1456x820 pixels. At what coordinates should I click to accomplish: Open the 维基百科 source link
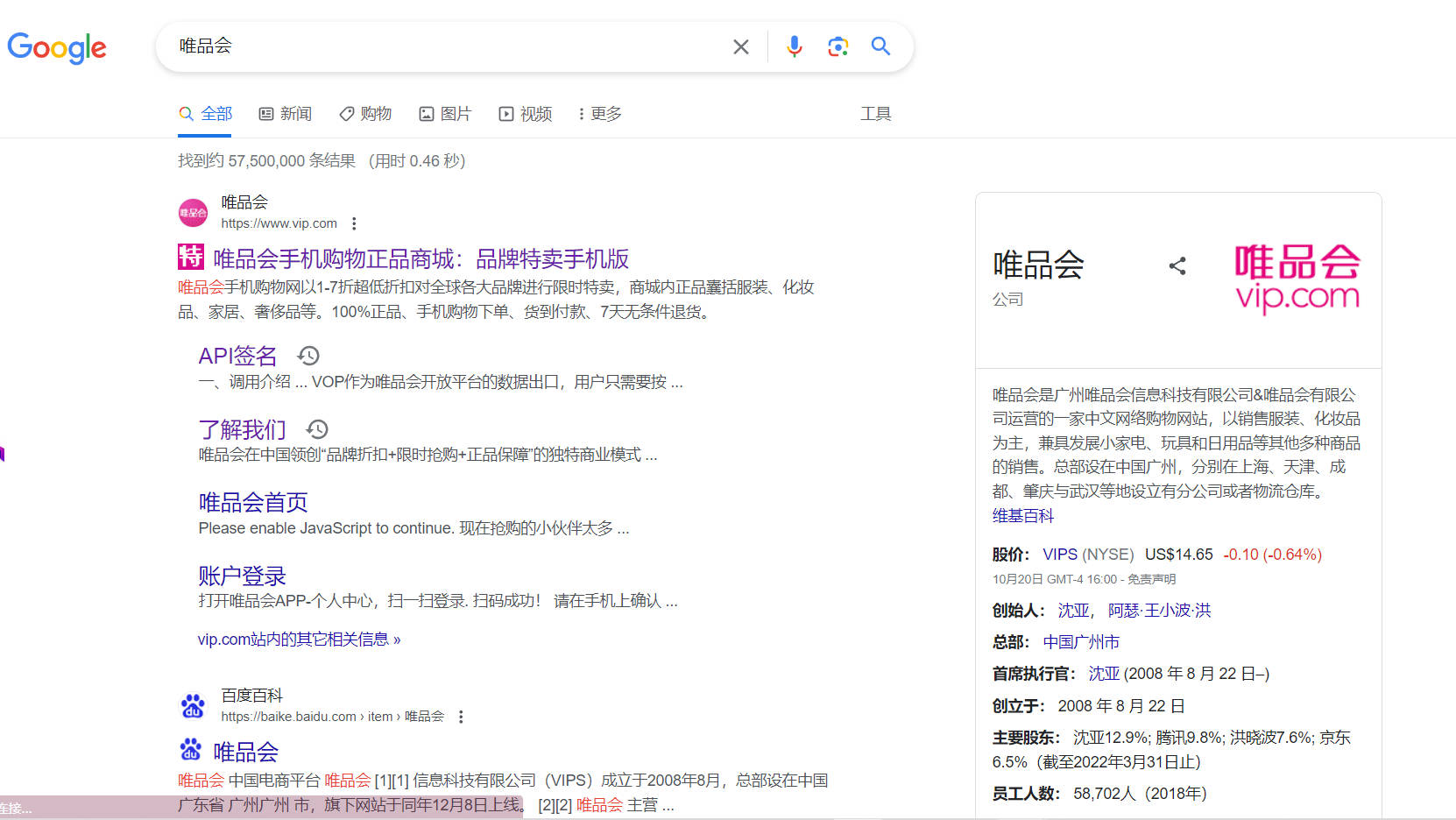tap(1023, 516)
